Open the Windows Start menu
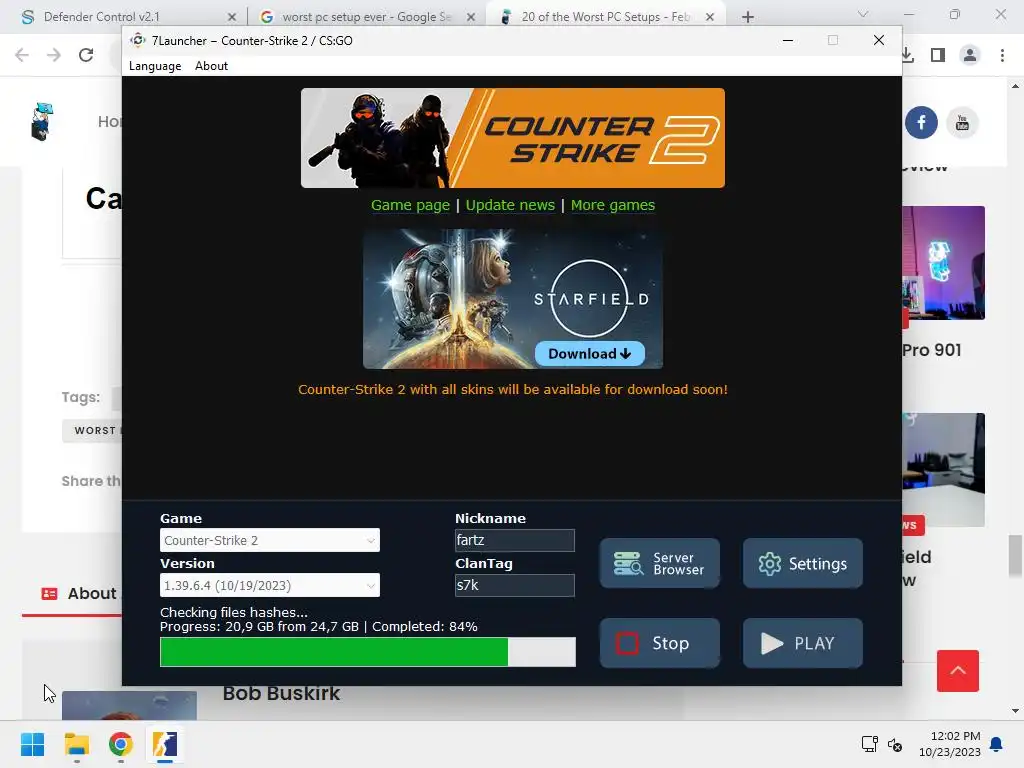 (32, 744)
